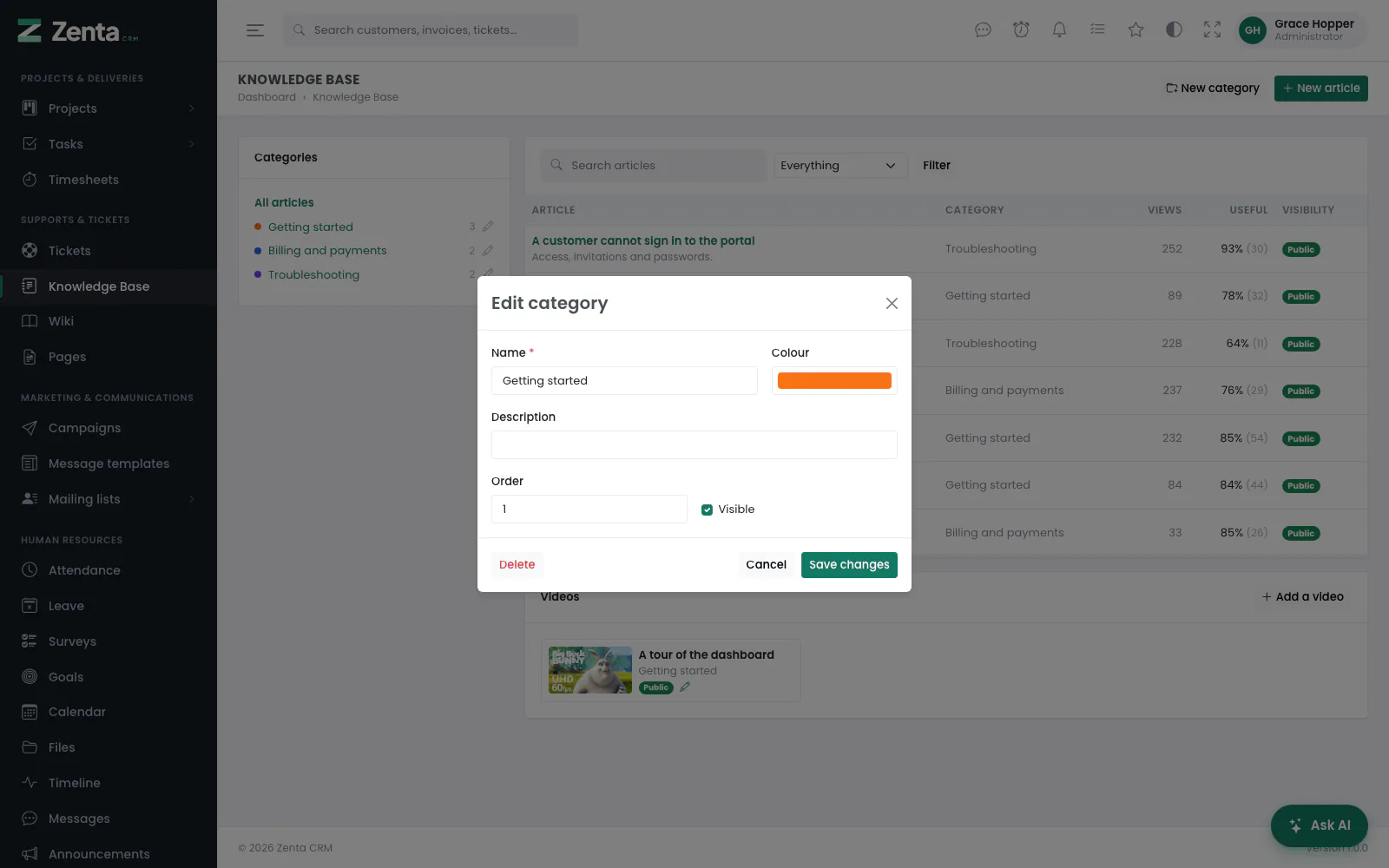Edit the dashboard tour video pencil icon

[x=685, y=687]
